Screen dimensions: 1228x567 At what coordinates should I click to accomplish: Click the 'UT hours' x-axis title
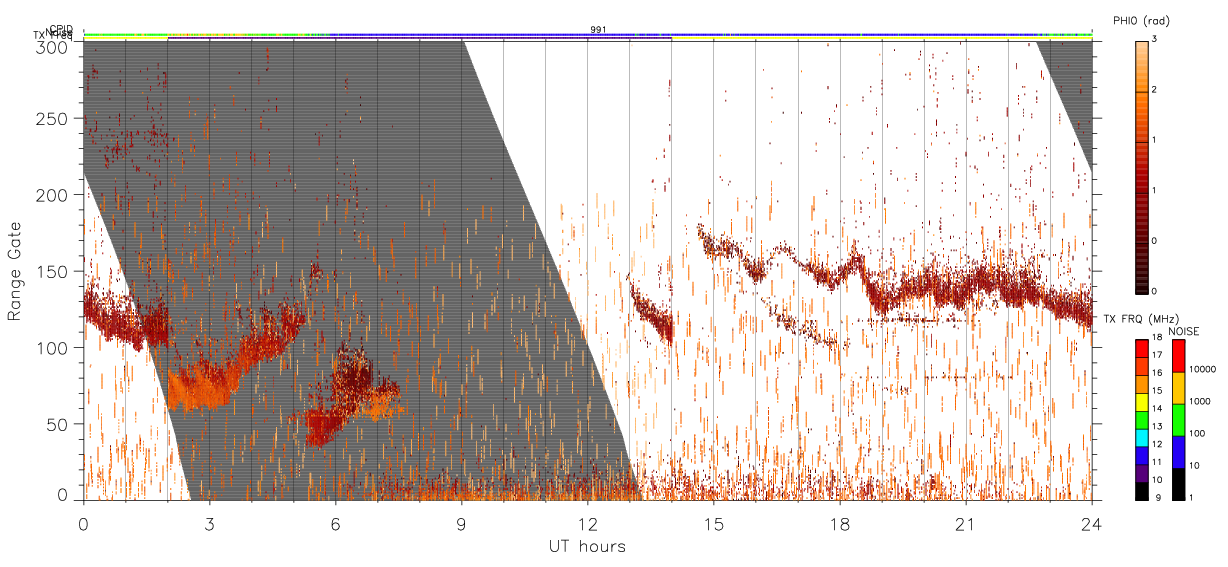[587, 547]
